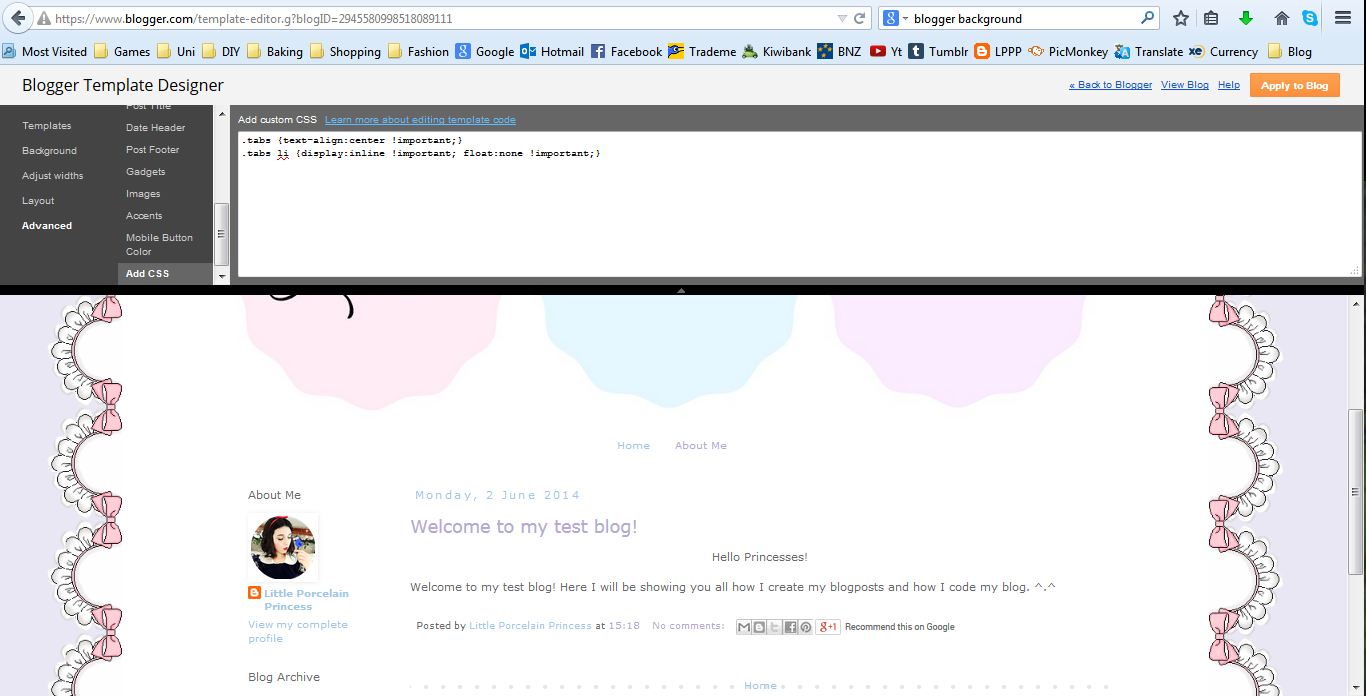Choose Accents in Advanced list

click(x=144, y=216)
